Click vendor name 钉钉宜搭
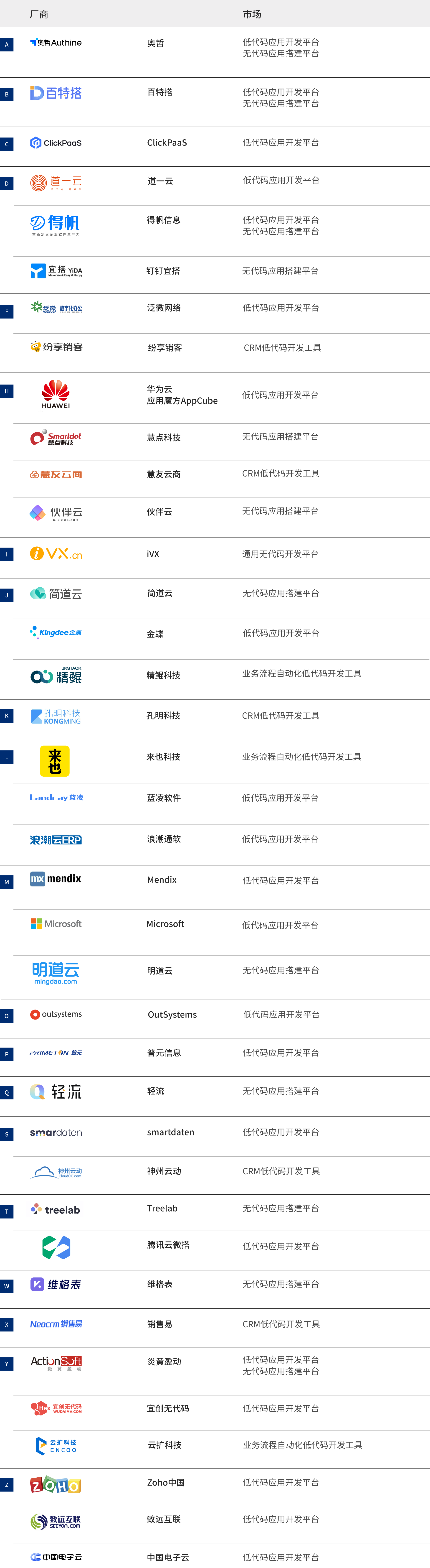 click(x=163, y=271)
